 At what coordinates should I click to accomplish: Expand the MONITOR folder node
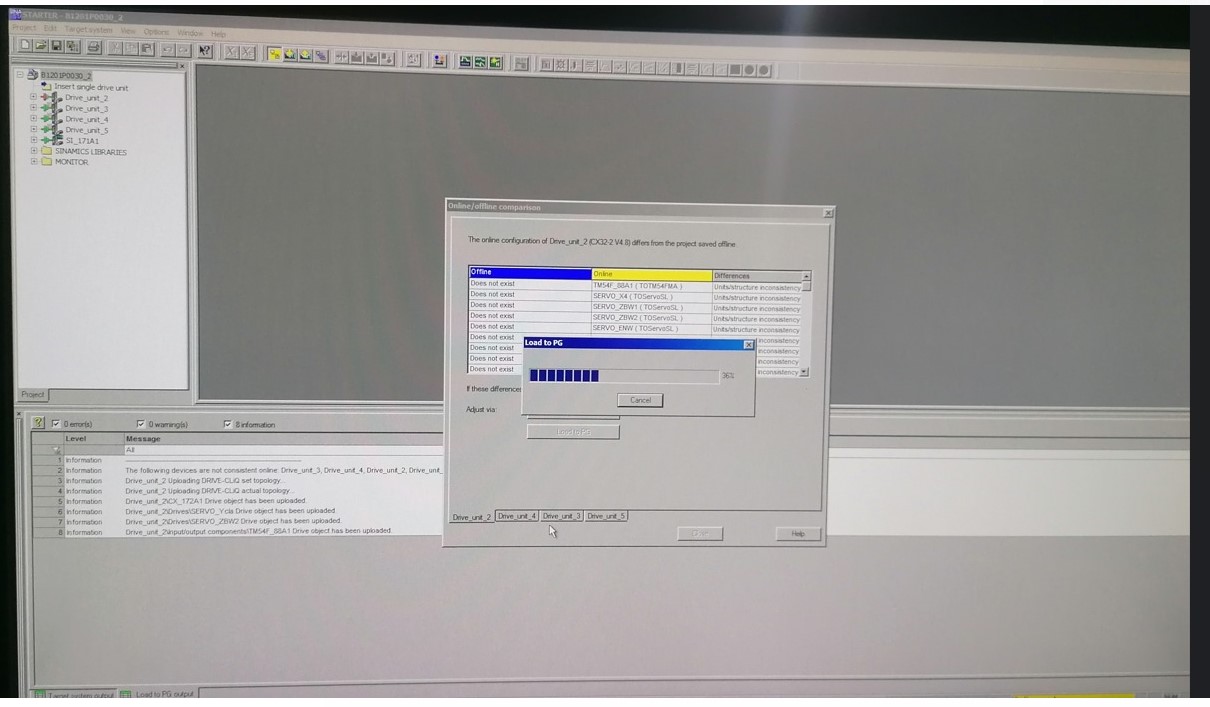click(34, 161)
